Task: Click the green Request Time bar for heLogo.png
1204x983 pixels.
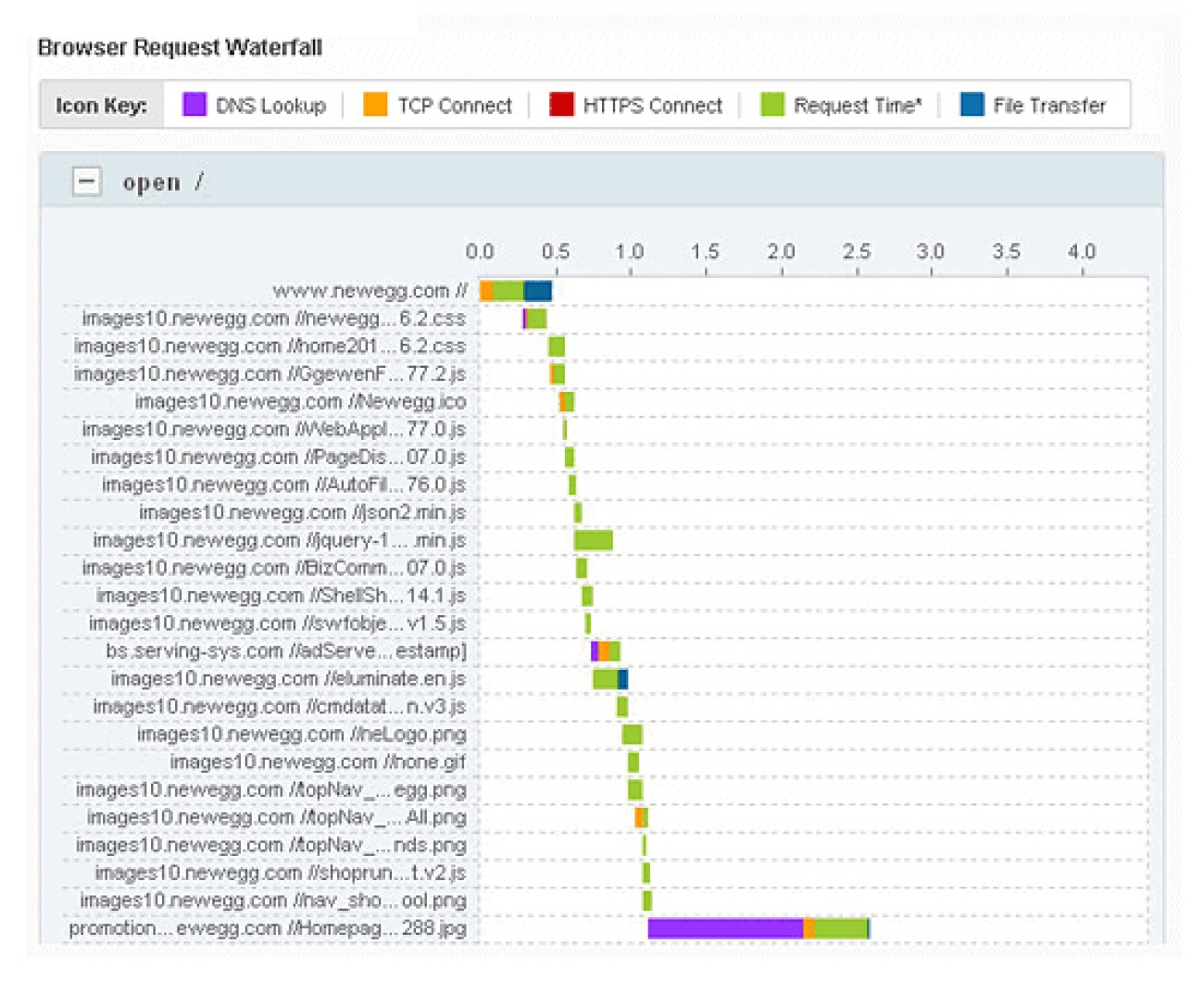Action: click(x=632, y=733)
